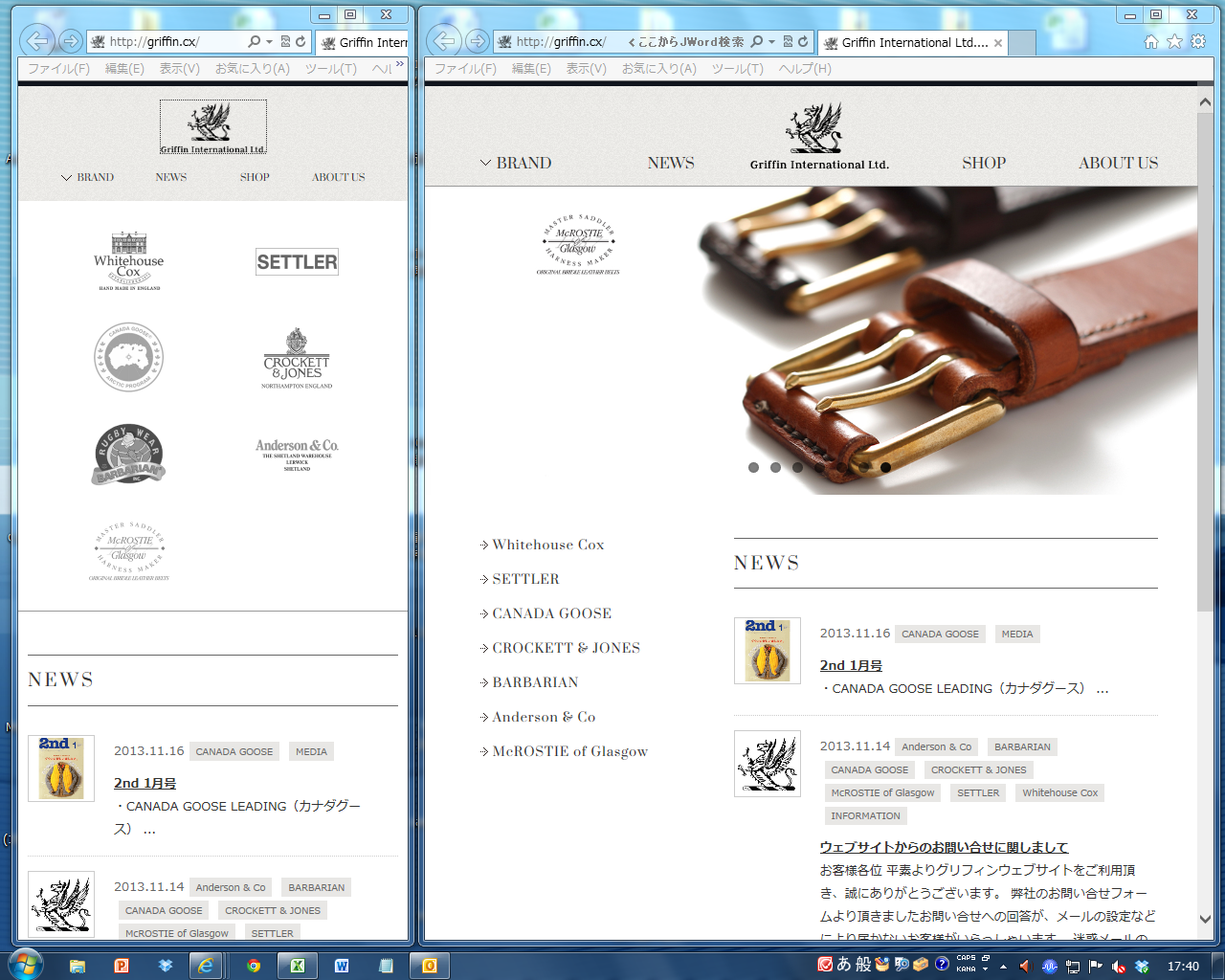This screenshot has width=1225, height=980.
Task: Click the MEDIA tag in wide window news
Action: 1017,634
